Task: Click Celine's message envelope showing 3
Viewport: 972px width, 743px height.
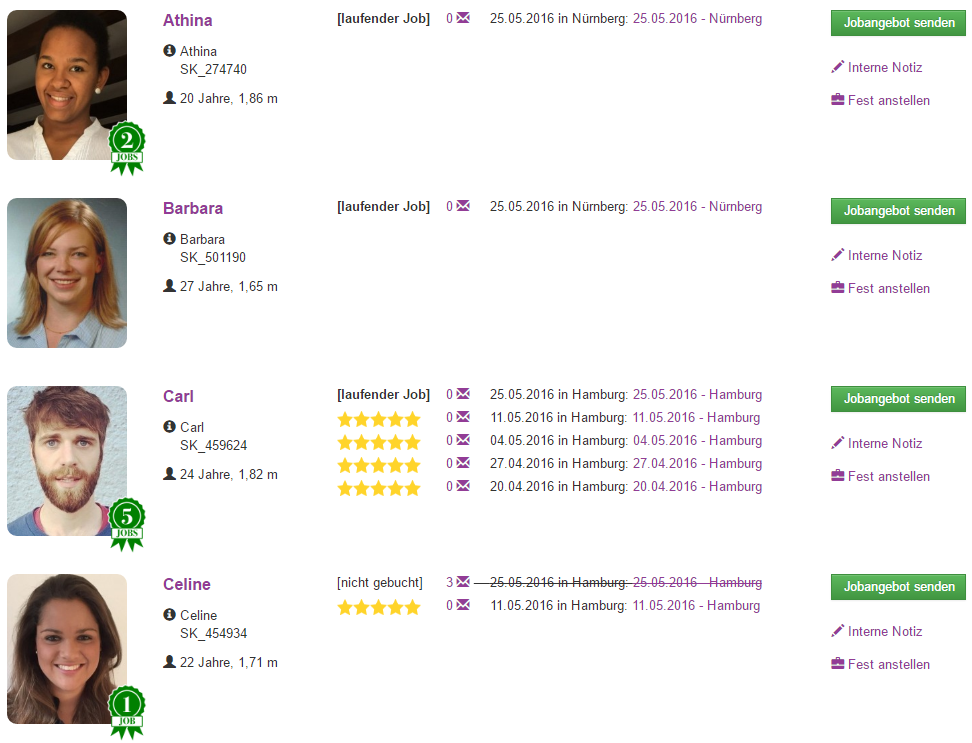Action: 463,582
